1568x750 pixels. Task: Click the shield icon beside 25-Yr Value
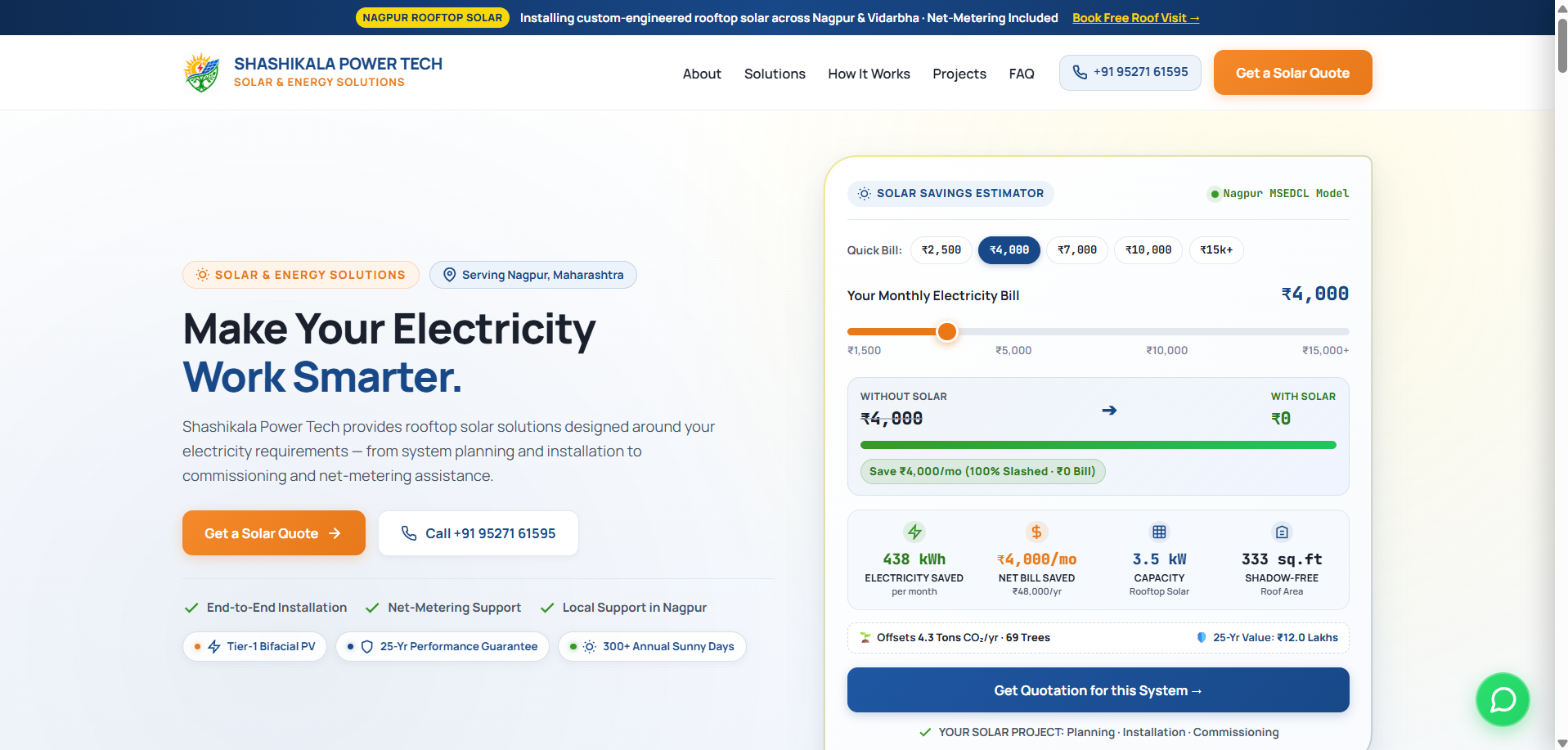(1202, 638)
